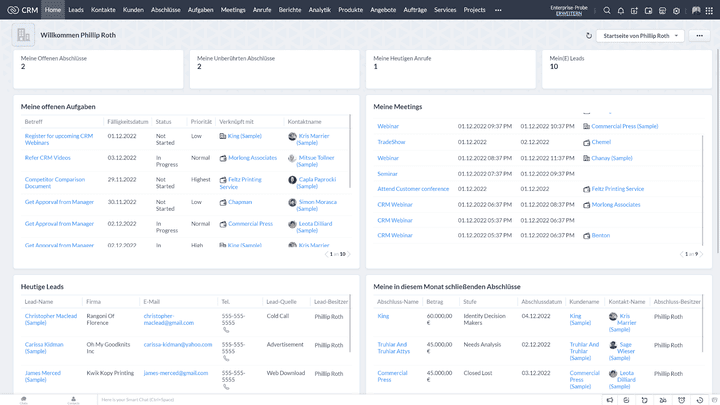720x405 pixels.
Task: Go to the next page of Meine Meetings
Action: tap(701, 254)
